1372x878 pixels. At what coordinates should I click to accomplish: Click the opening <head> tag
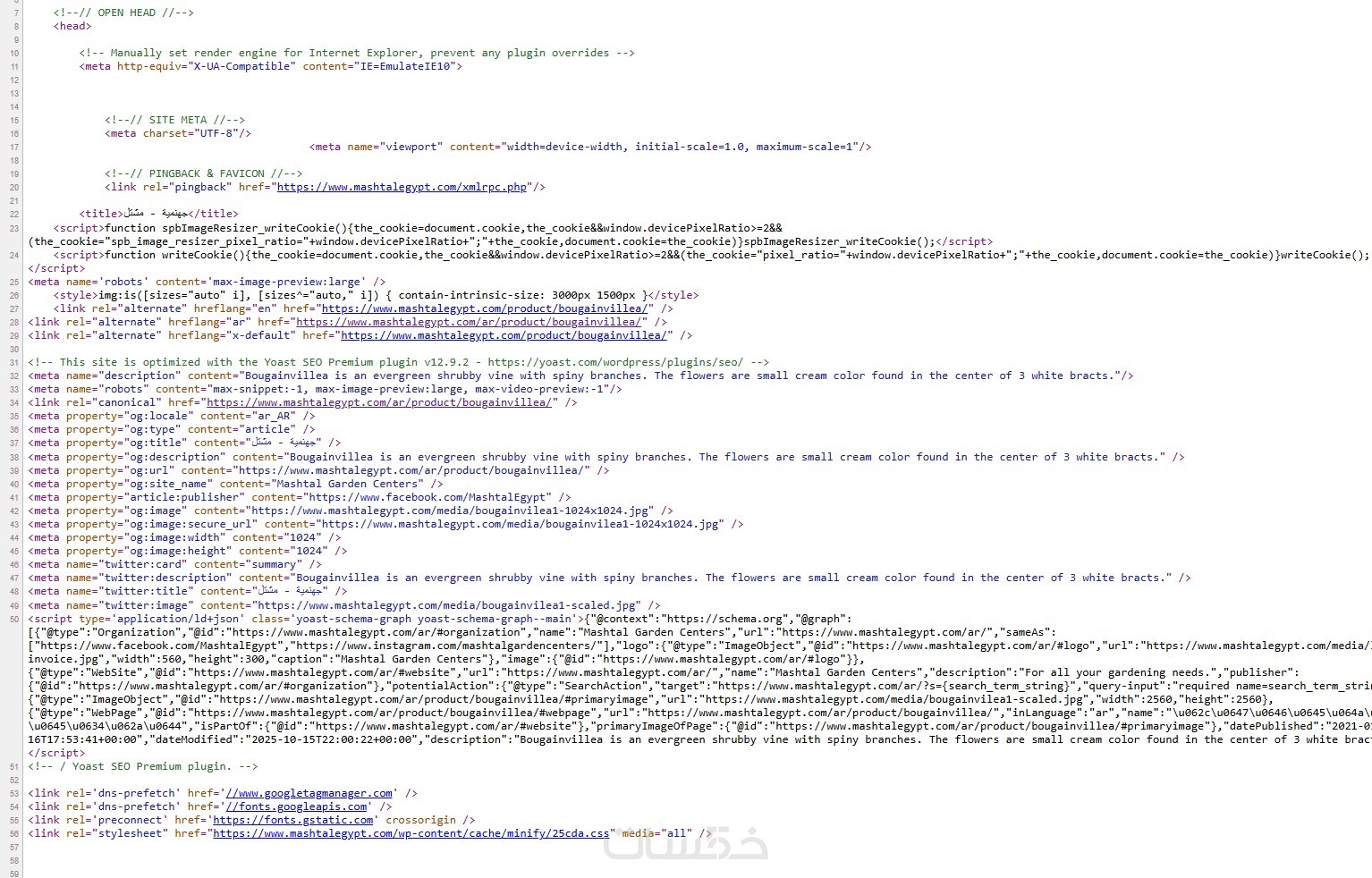point(72,26)
